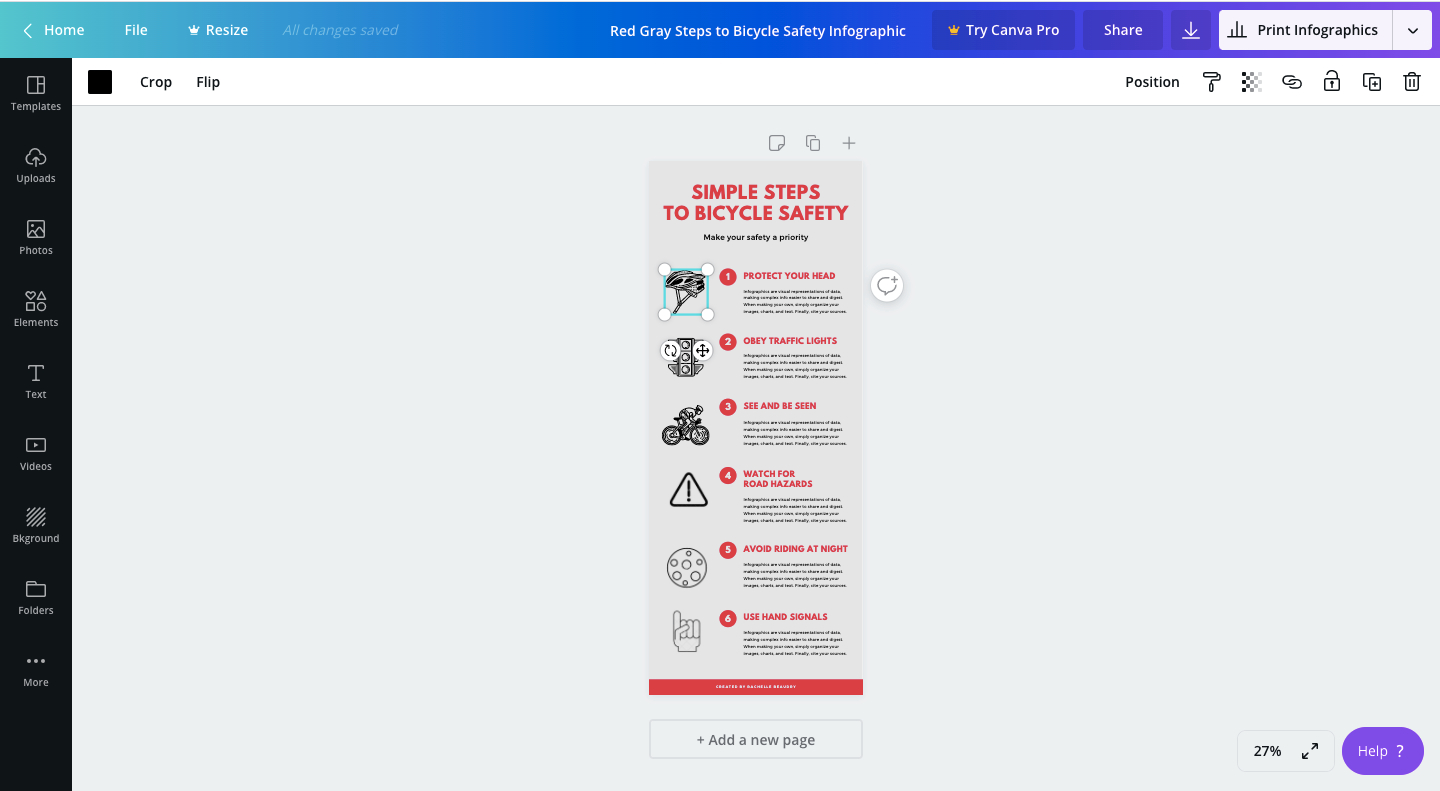The height and width of the screenshot is (791, 1440).
Task: Open the Templates panel
Action: (x=36, y=93)
